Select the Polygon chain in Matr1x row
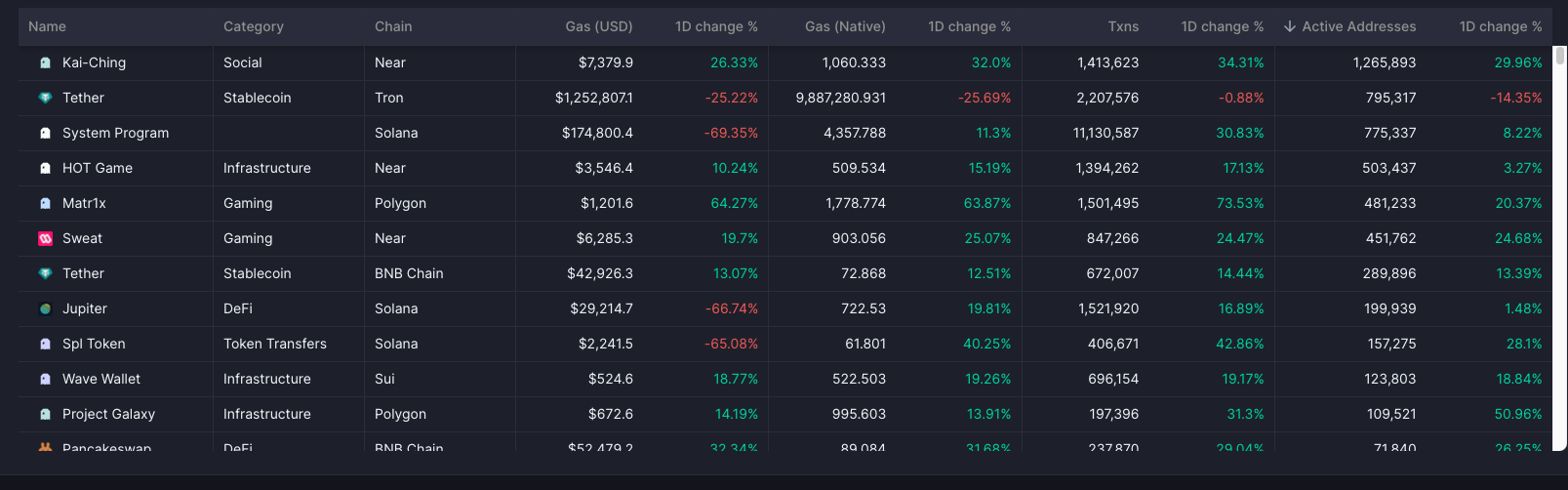The width and height of the screenshot is (1568, 490). pos(400,203)
